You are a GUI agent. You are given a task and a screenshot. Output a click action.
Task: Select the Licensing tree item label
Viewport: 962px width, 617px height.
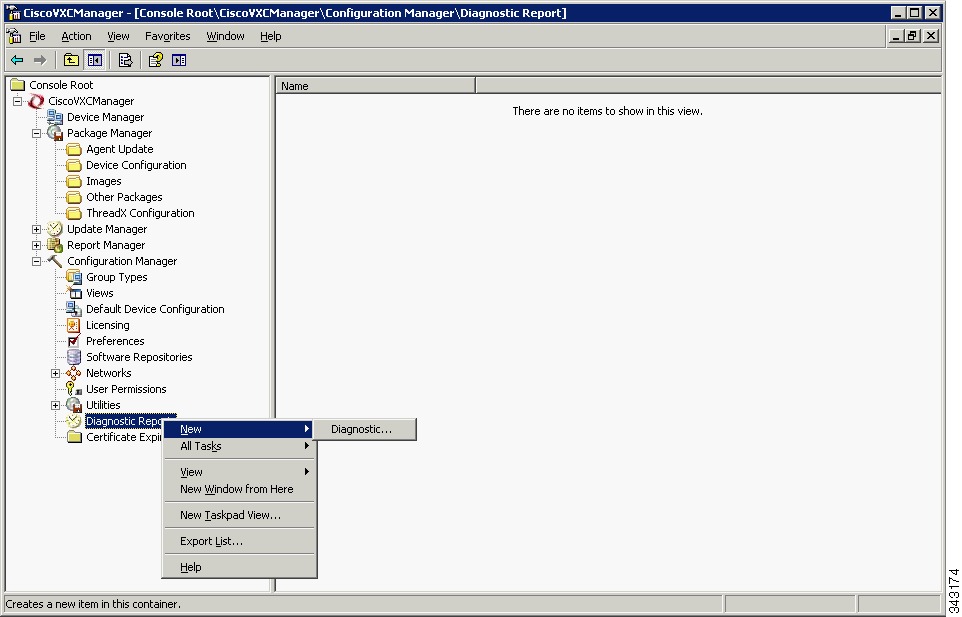108,325
